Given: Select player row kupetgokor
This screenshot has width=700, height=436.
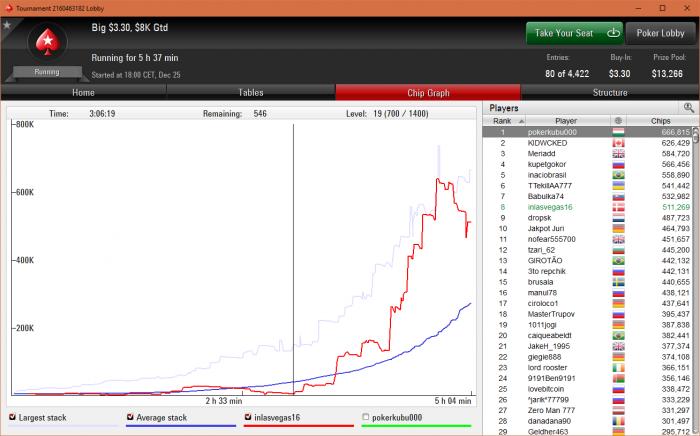Looking at the screenshot, I should tap(587, 164).
